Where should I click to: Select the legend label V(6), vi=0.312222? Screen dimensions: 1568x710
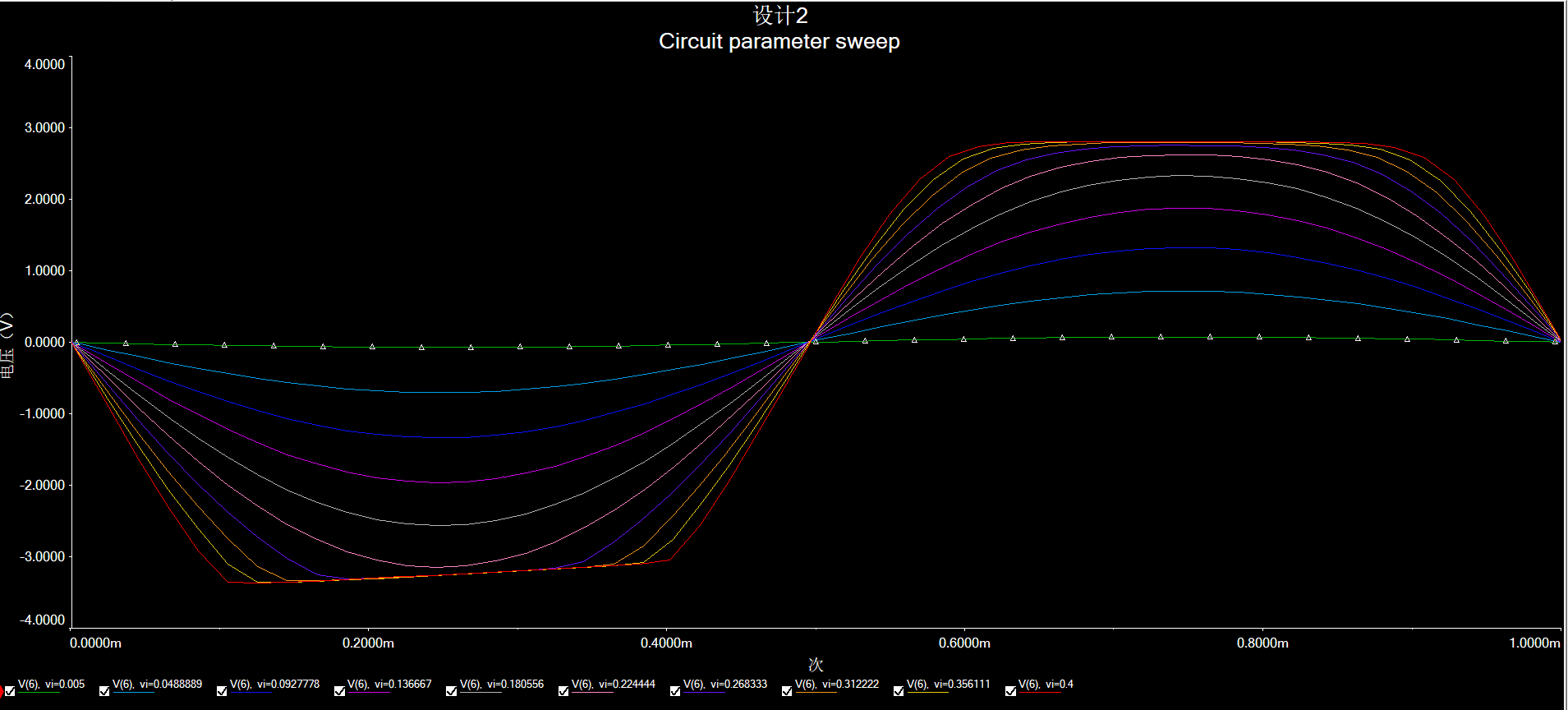[x=837, y=684]
